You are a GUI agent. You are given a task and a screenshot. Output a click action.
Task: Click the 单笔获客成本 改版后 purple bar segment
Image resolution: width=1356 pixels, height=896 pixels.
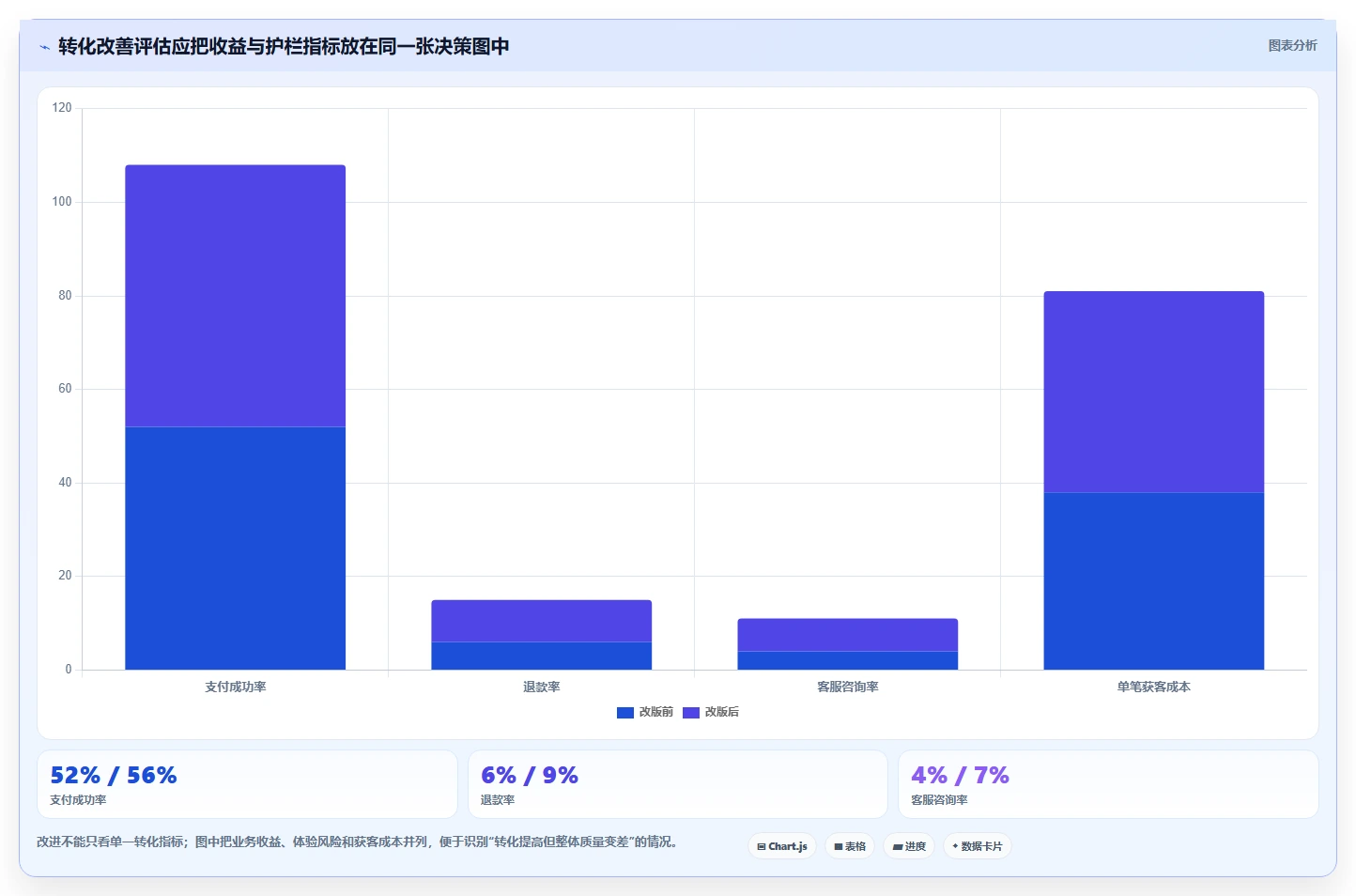[1154, 392]
